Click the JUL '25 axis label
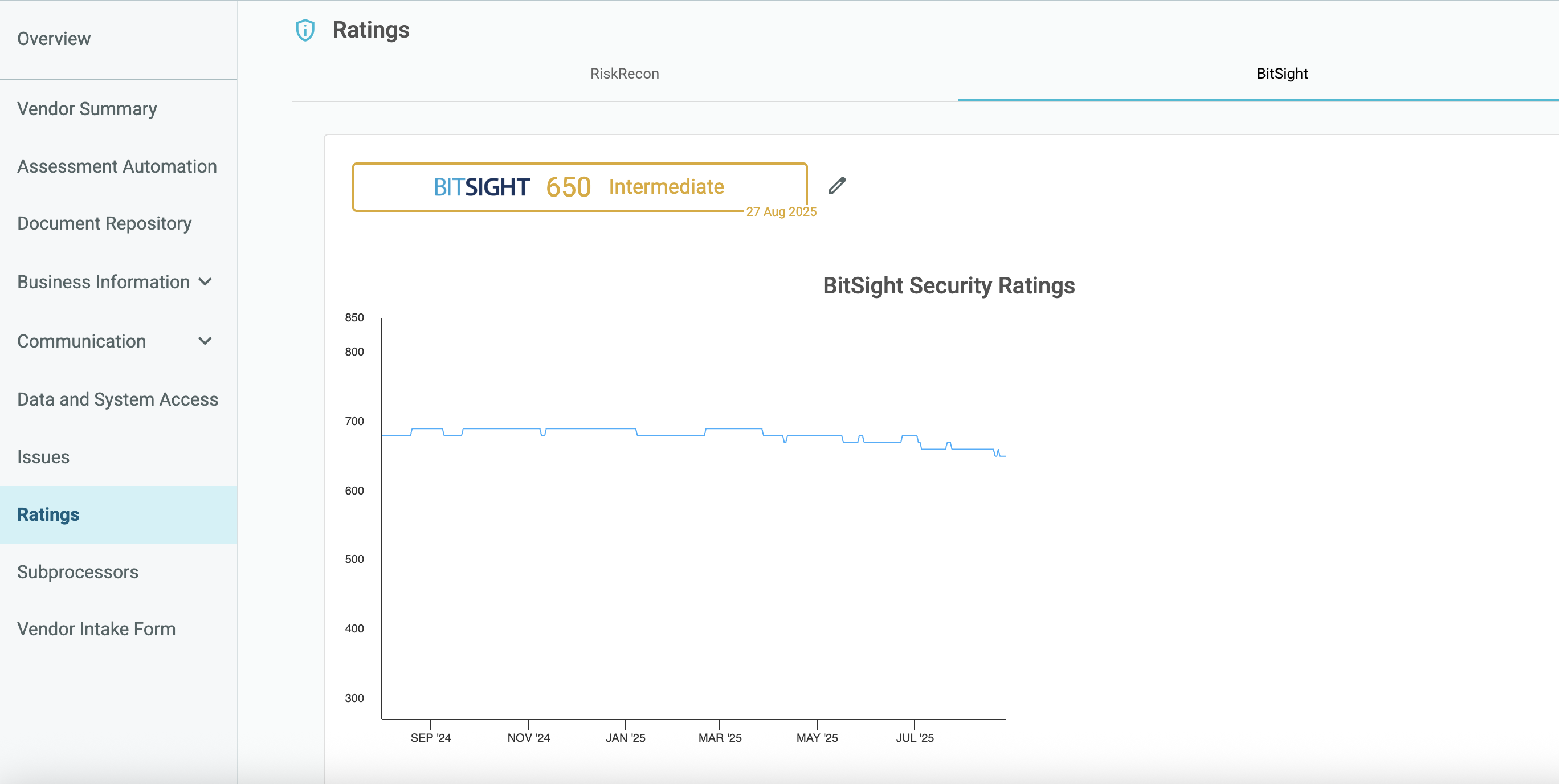Image resolution: width=1559 pixels, height=784 pixels. tap(915, 738)
